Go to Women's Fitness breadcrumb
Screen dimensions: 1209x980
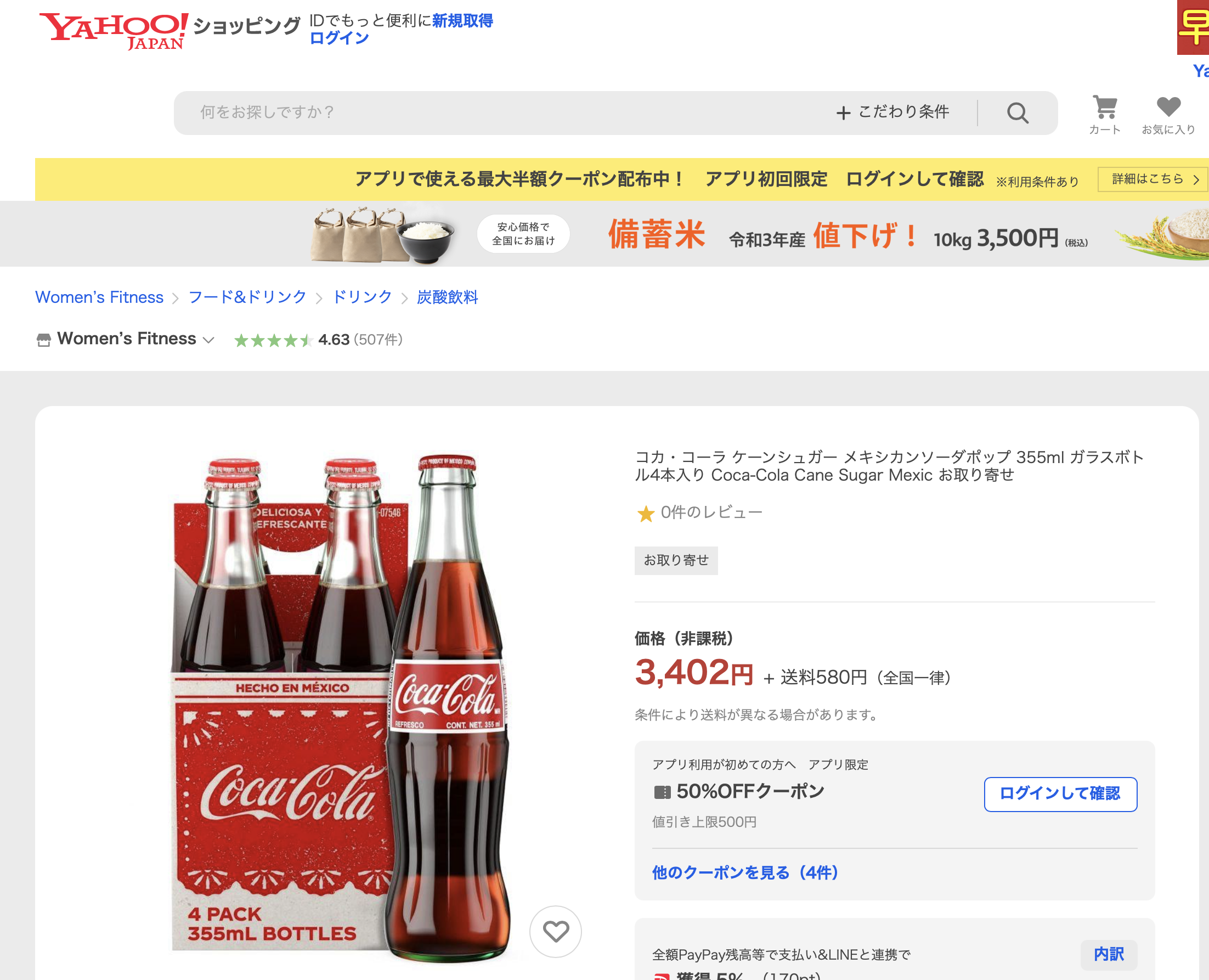(99, 297)
